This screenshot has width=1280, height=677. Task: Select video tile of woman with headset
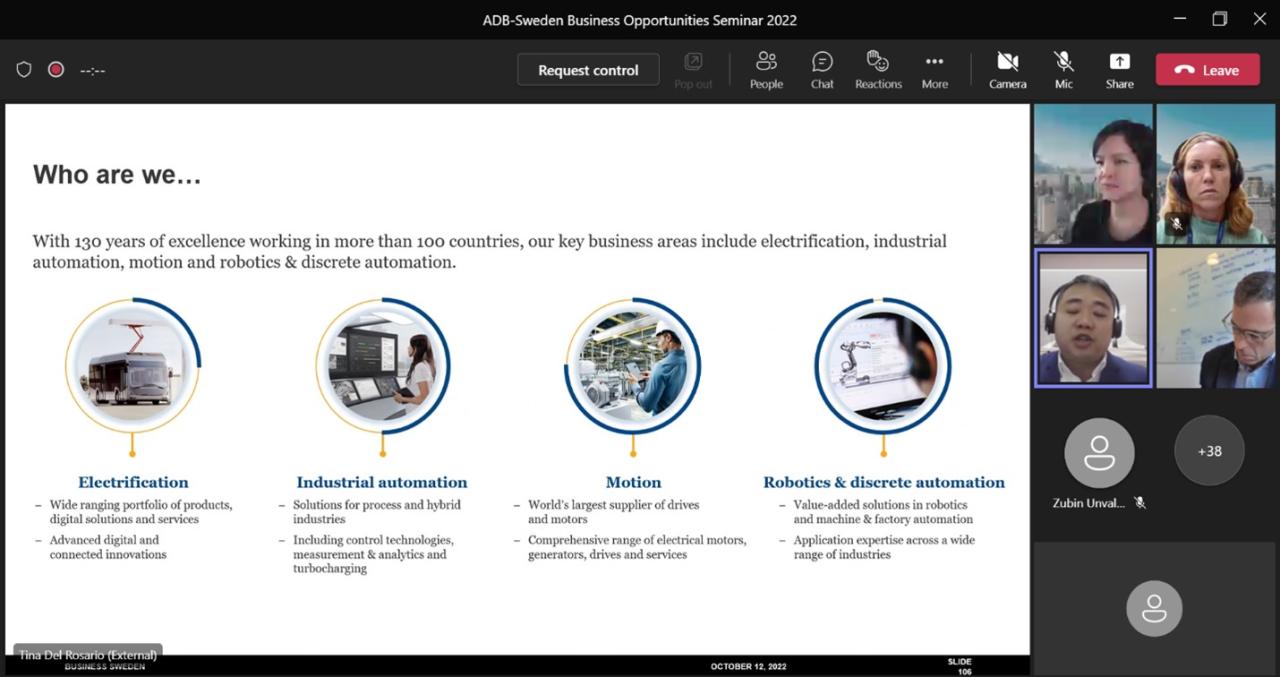click(1215, 175)
